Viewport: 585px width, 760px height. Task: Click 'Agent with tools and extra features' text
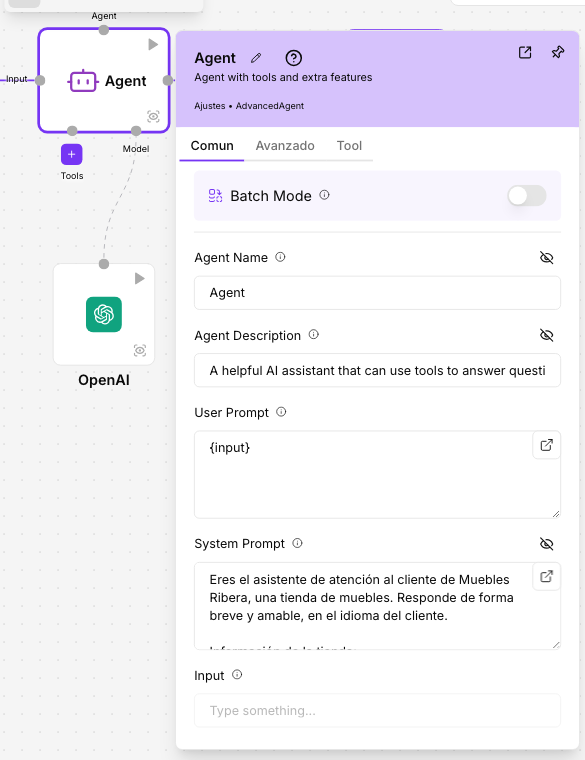click(283, 78)
